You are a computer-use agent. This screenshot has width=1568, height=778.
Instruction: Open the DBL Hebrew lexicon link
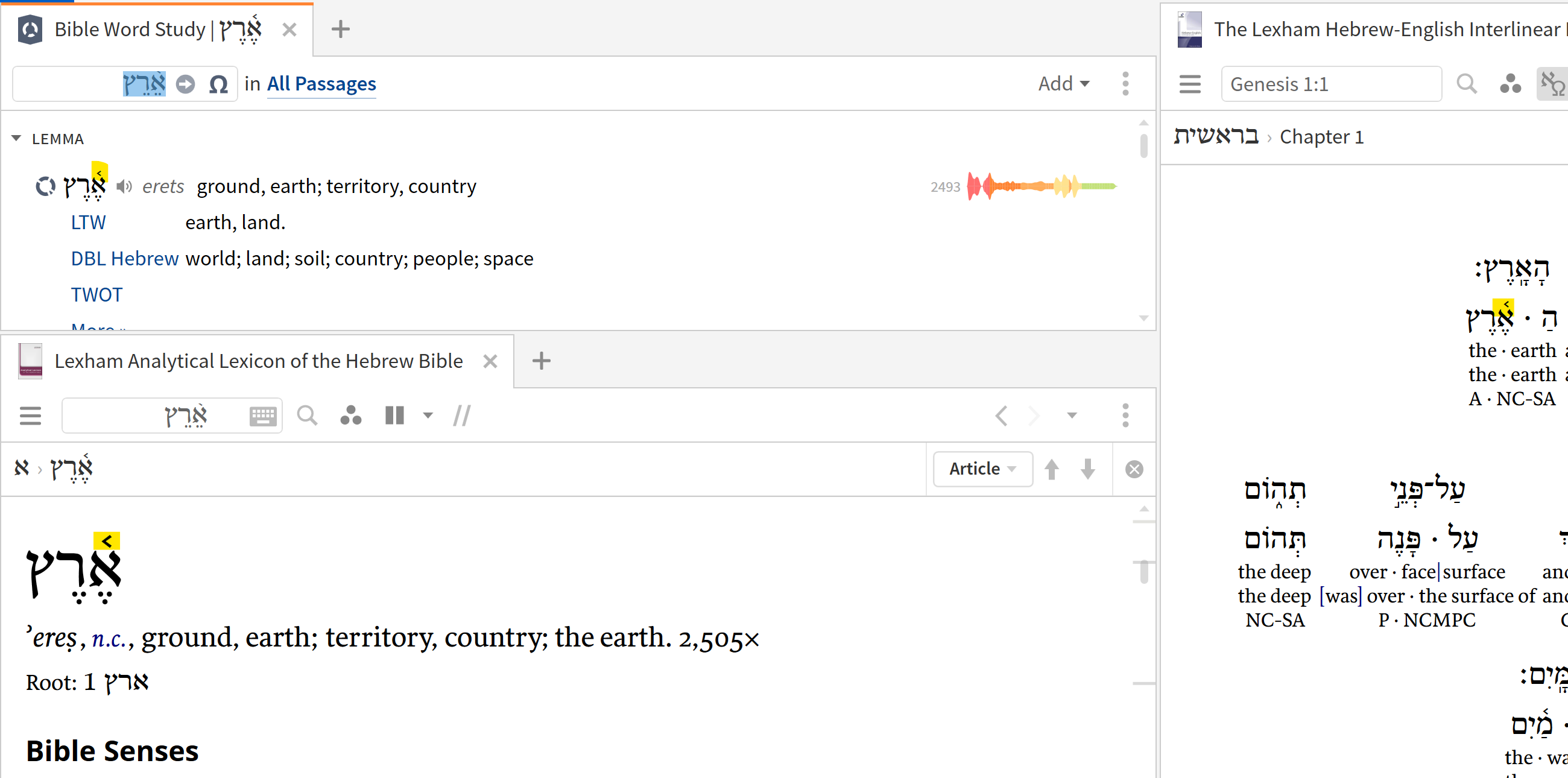[125, 259]
